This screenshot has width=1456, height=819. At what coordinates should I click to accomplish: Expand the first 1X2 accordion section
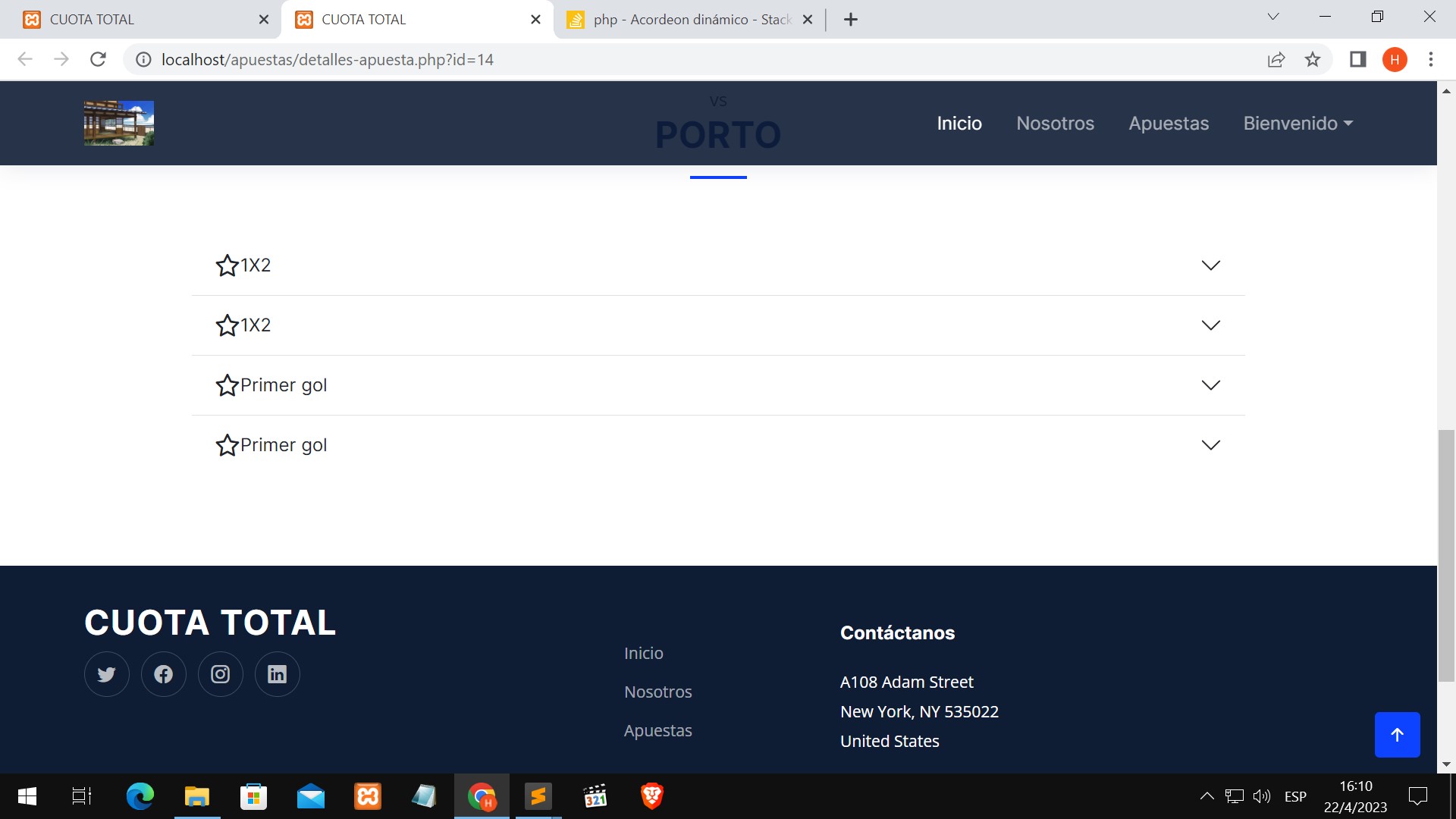tap(718, 265)
